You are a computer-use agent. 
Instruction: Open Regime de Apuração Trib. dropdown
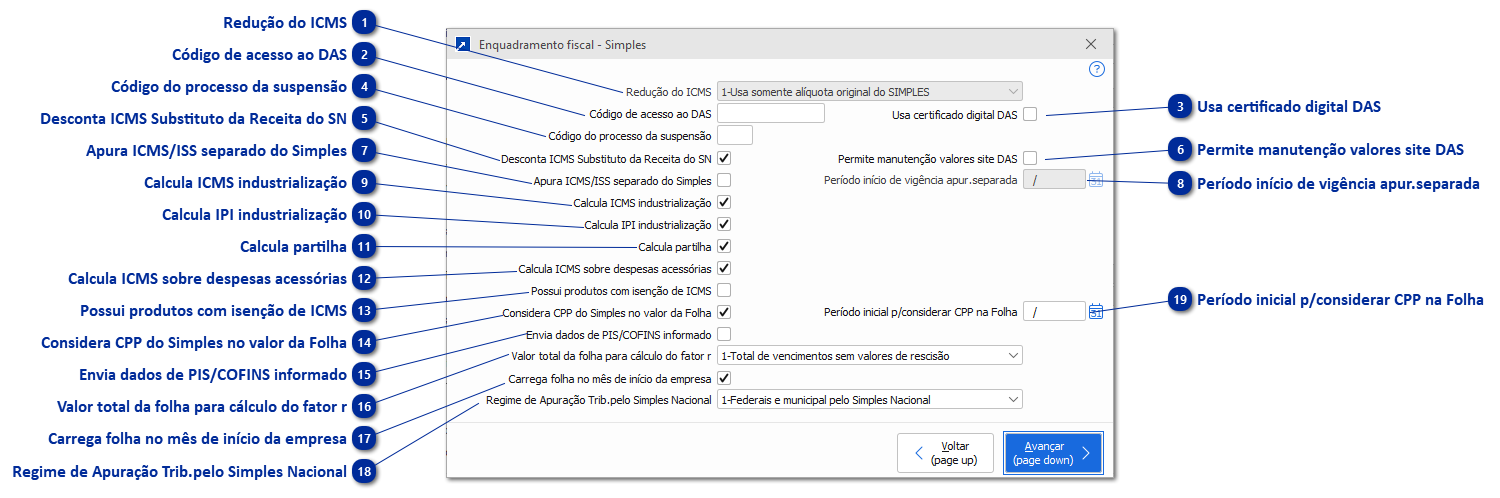point(869,400)
